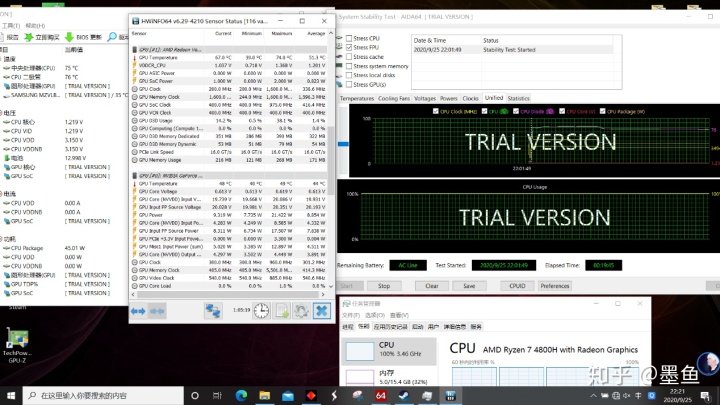This screenshot has height=405, width=720.
Task: Open Task Manager 文件(F) menu
Action: tap(351, 315)
